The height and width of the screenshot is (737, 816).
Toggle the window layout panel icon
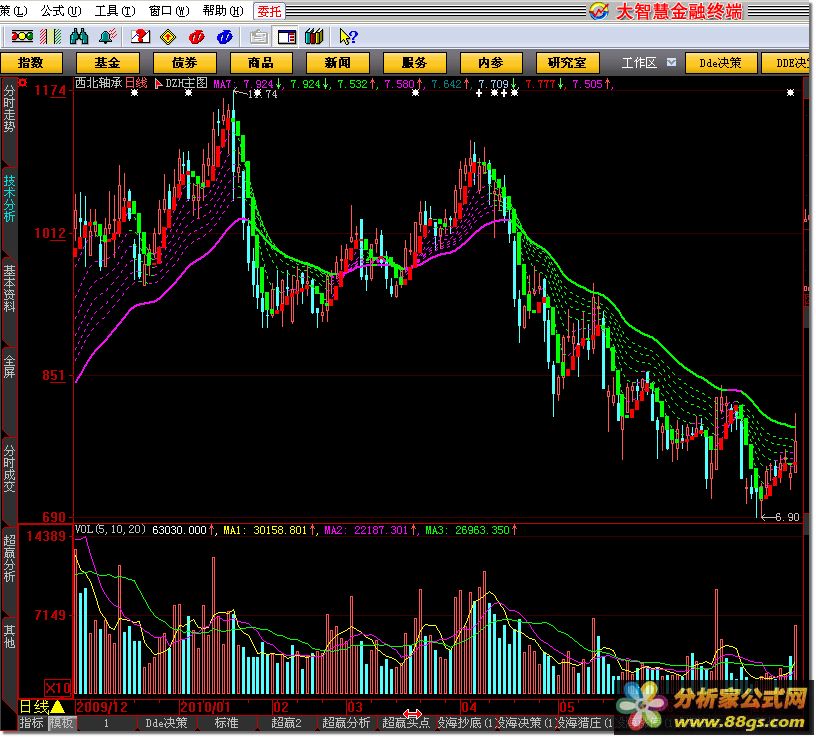pyautogui.click(x=287, y=37)
